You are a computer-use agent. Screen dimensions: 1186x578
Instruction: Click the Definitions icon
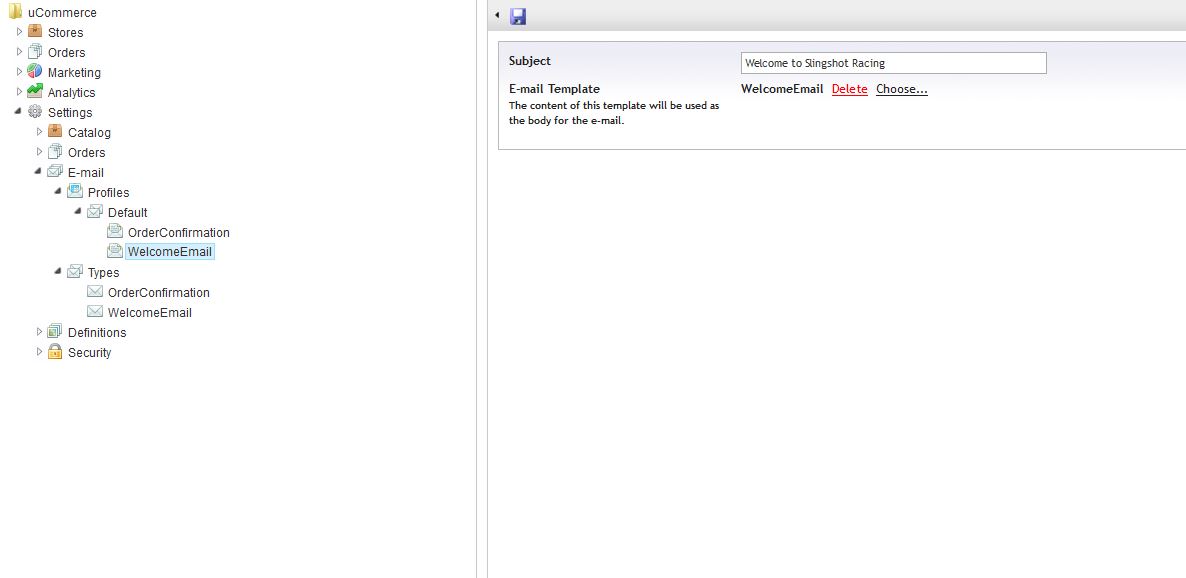point(54,331)
